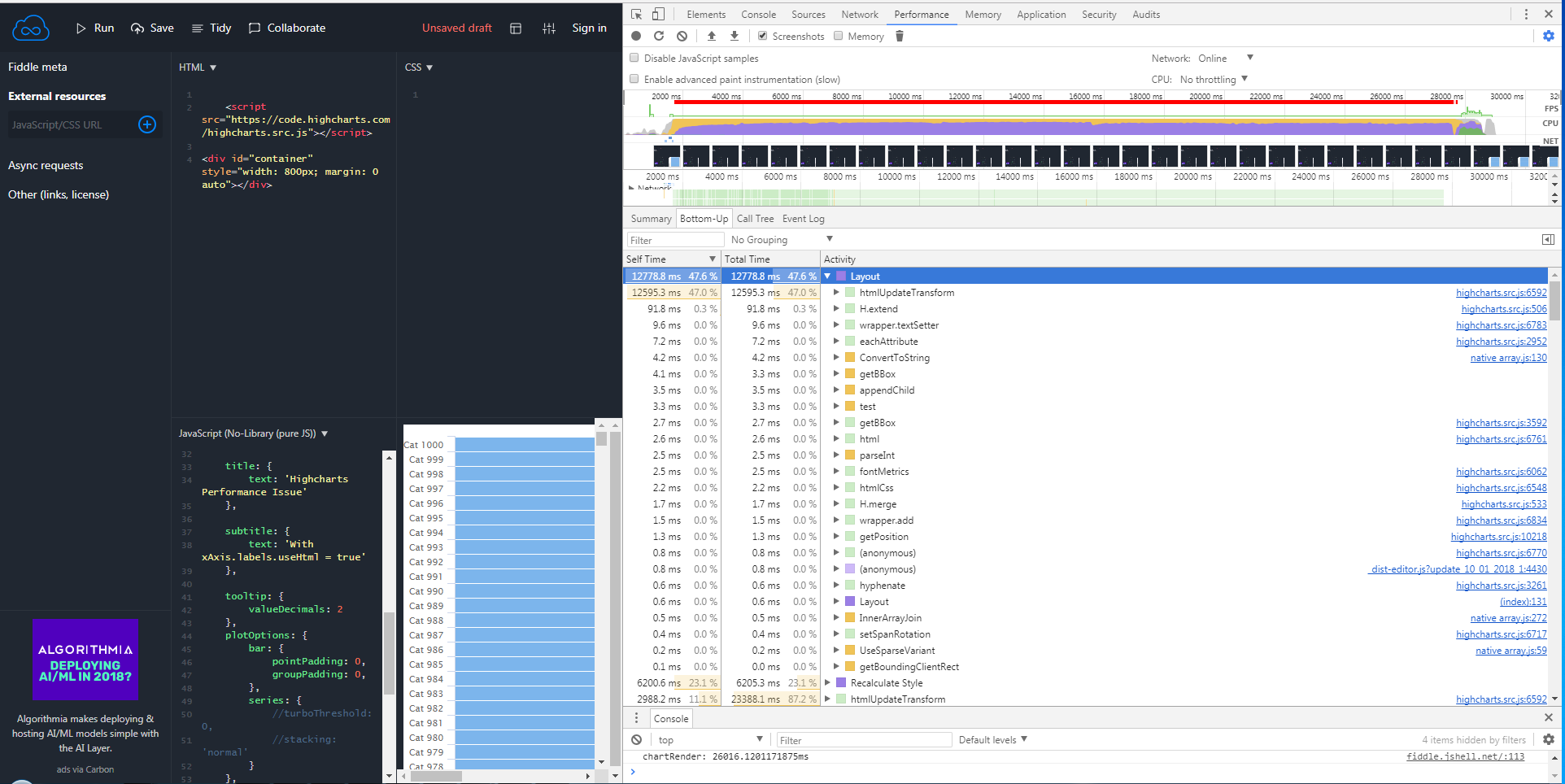
Task: Click the Cat 1000 bar in result chart
Action: click(x=525, y=445)
